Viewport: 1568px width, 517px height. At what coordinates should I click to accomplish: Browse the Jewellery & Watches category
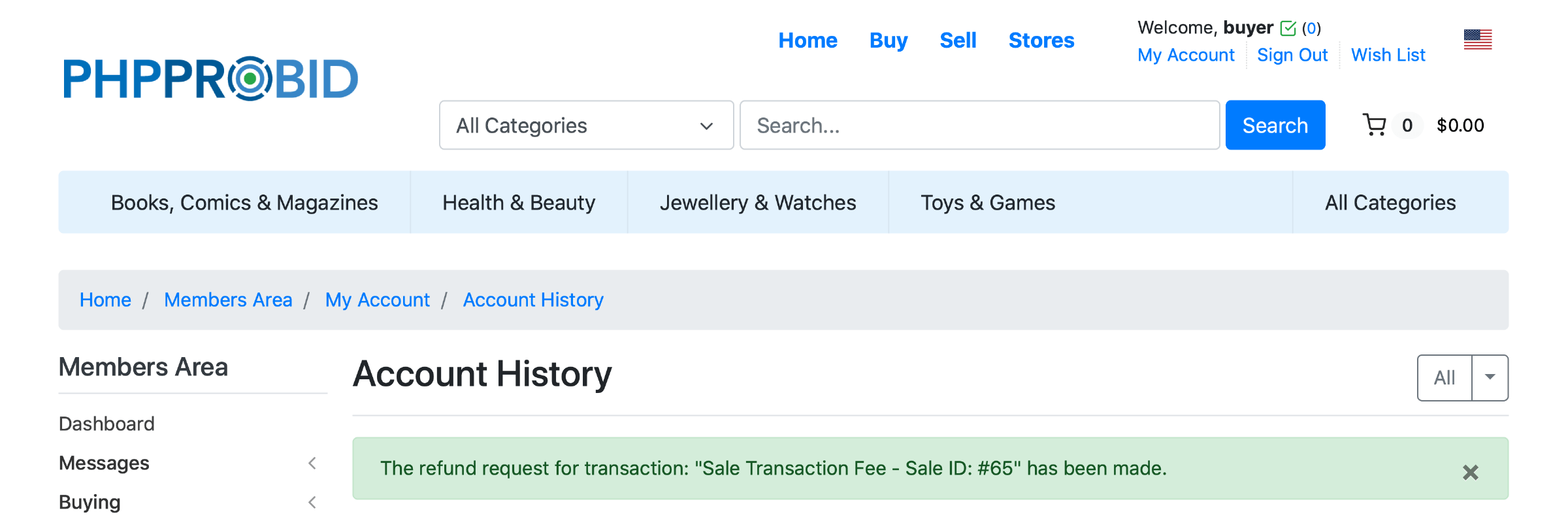tap(757, 203)
